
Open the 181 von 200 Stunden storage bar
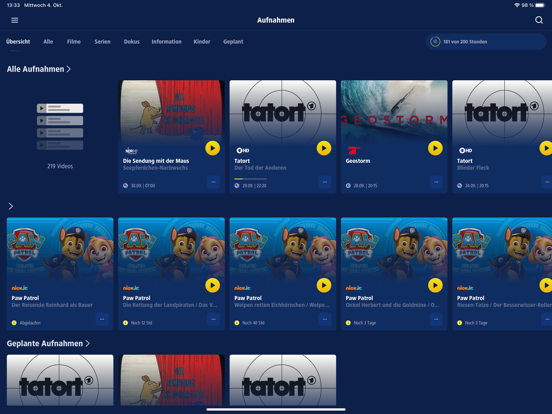486,42
